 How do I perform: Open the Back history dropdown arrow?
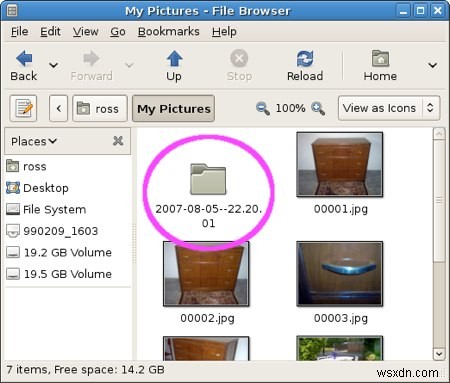point(53,65)
